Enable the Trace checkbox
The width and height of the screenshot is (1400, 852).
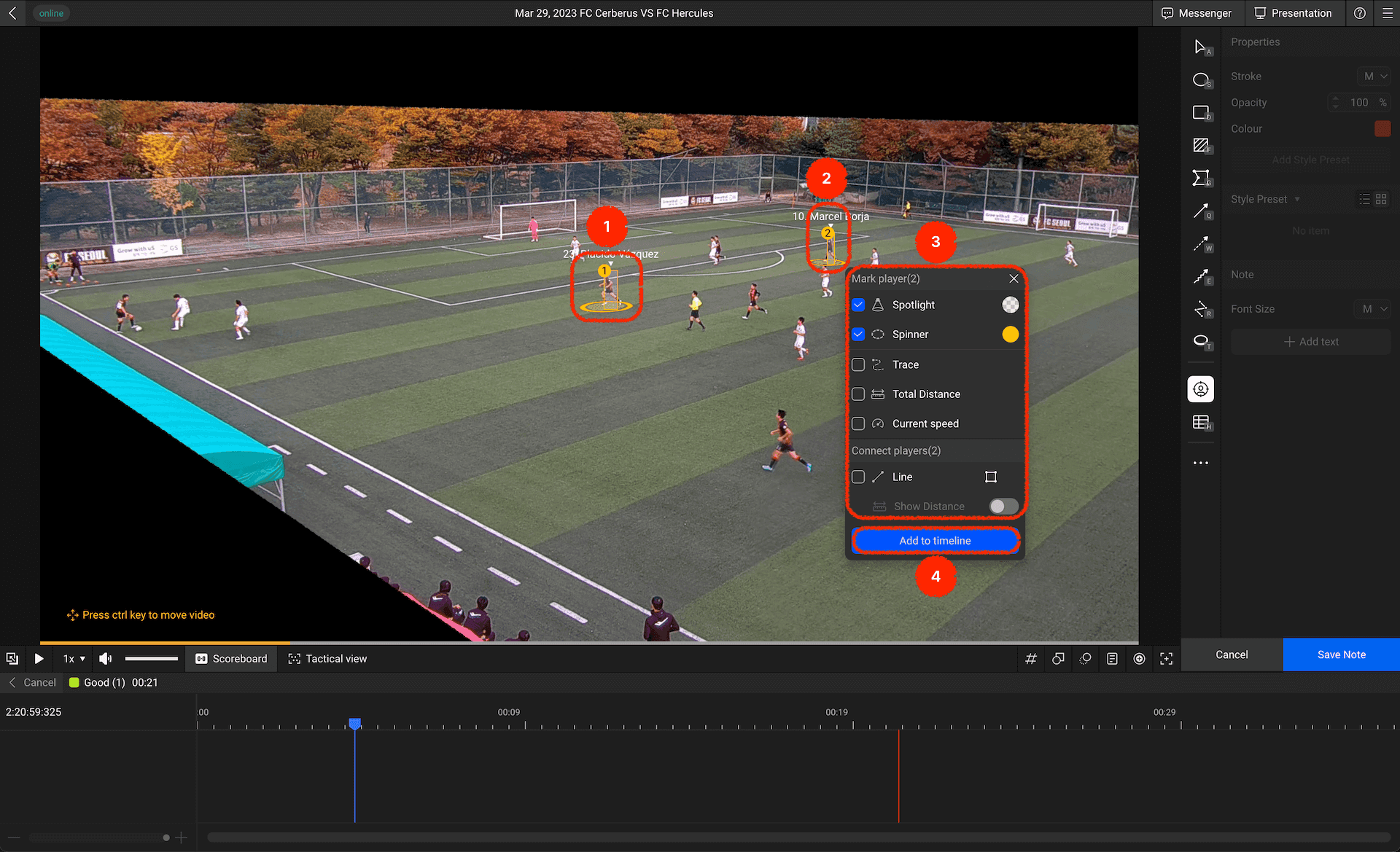(x=858, y=364)
